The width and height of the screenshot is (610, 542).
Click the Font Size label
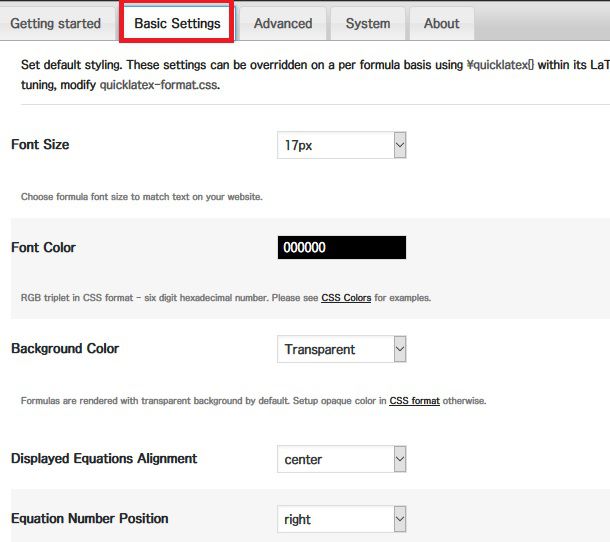40,144
